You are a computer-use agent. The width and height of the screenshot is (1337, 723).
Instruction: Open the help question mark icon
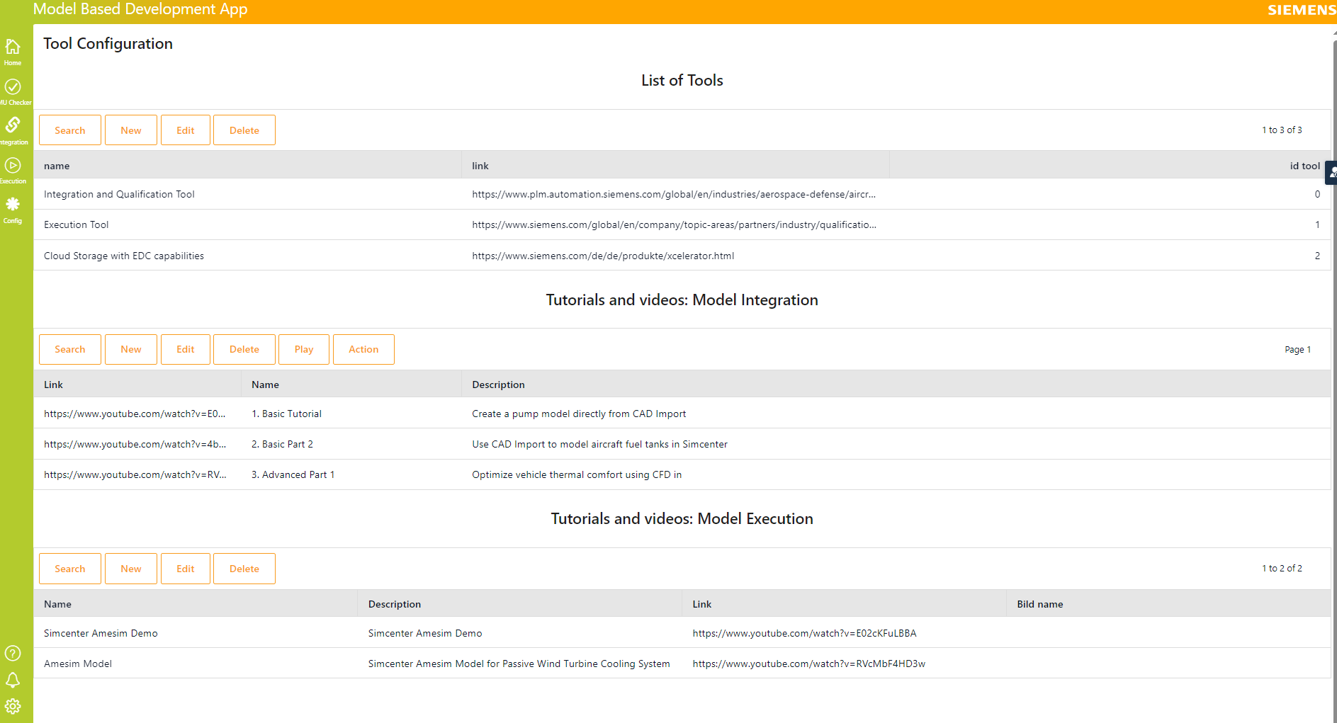pyautogui.click(x=13, y=653)
